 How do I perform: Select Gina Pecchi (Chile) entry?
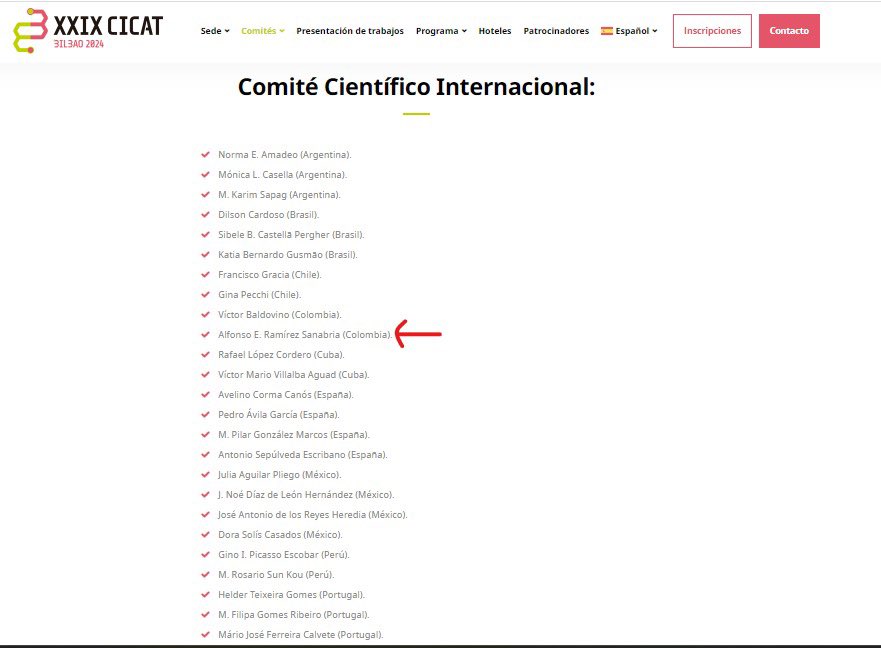coord(260,294)
